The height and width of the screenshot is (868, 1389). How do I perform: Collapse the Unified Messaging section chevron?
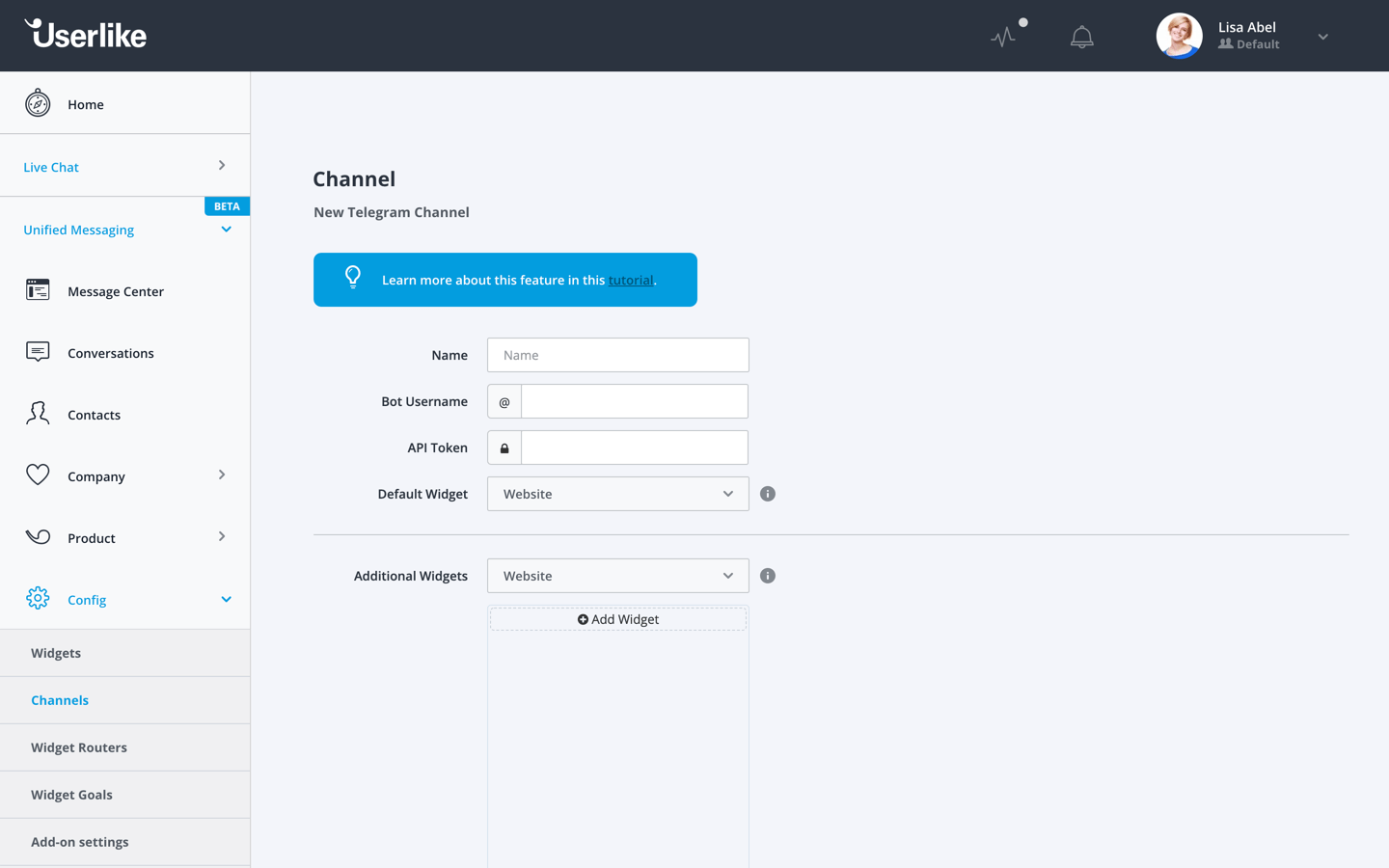click(x=227, y=230)
